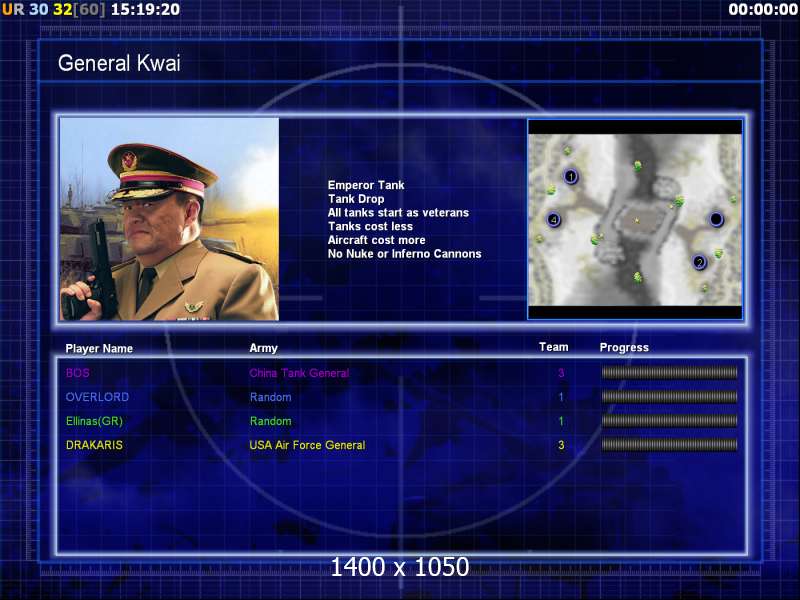Click Ellinas(GR) player's progress bar
The image size is (800, 600).
[x=669, y=421]
